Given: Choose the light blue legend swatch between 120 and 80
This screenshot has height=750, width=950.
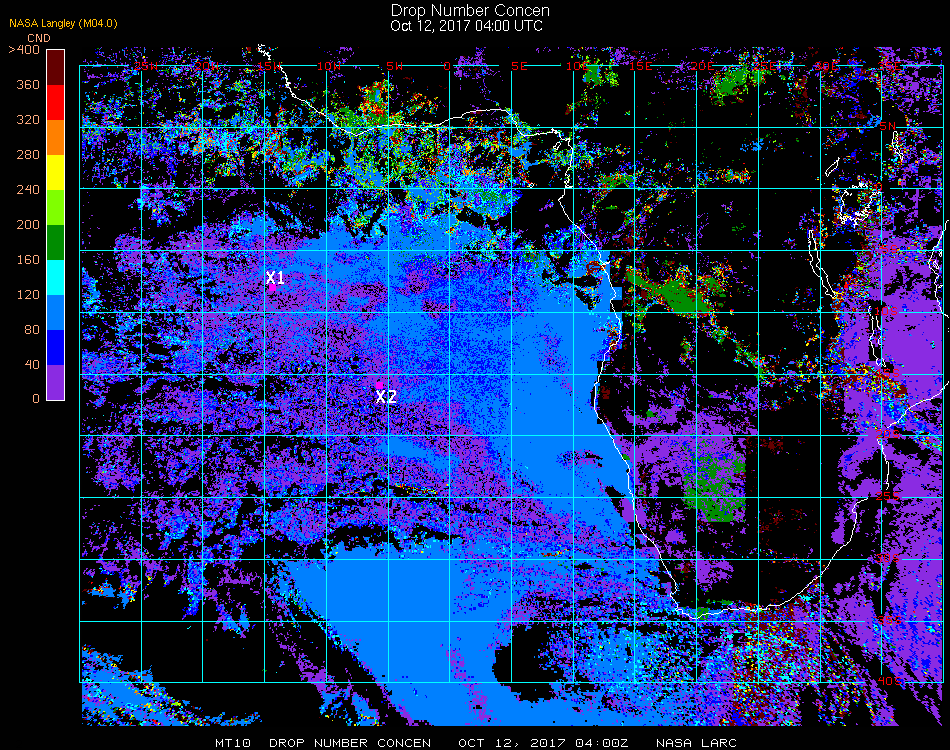Looking at the screenshot, I should click(56, 313).
